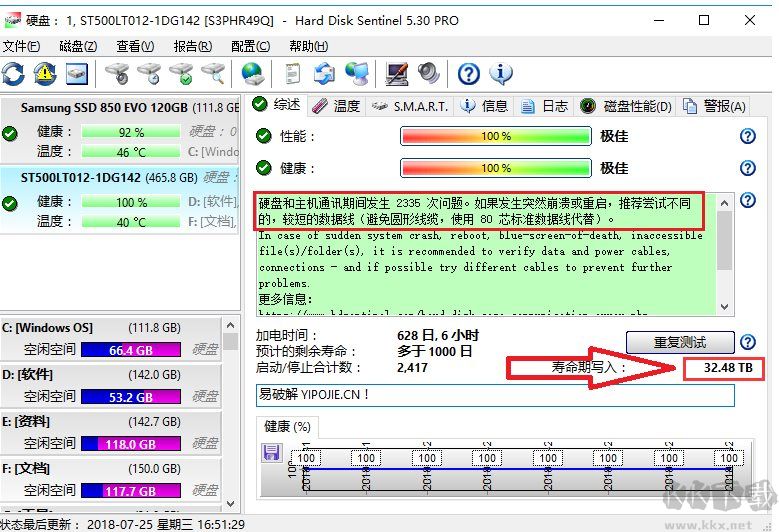Open configuration via monitor with screwdriver icon

click(397, 74)
